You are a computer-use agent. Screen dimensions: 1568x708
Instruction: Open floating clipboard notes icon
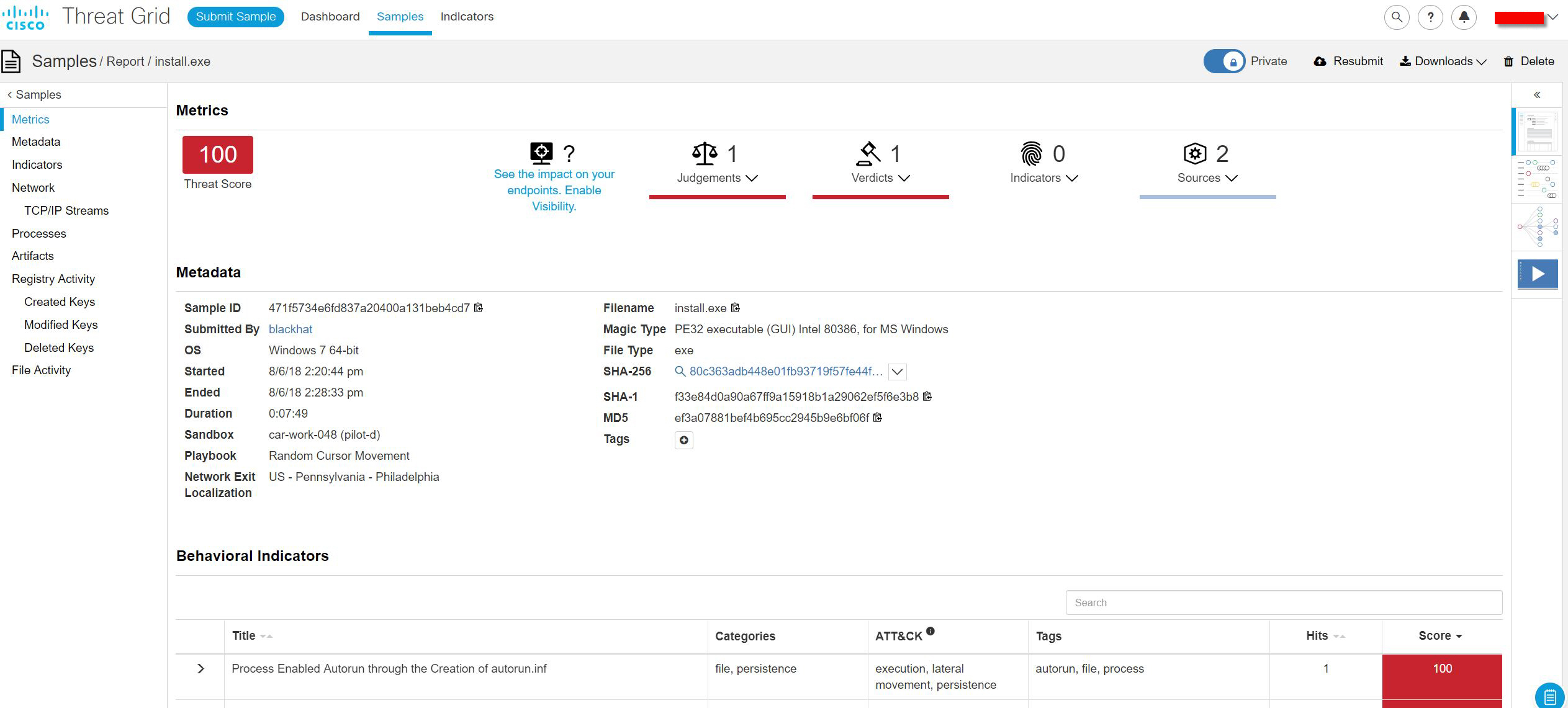[1549, 696]
